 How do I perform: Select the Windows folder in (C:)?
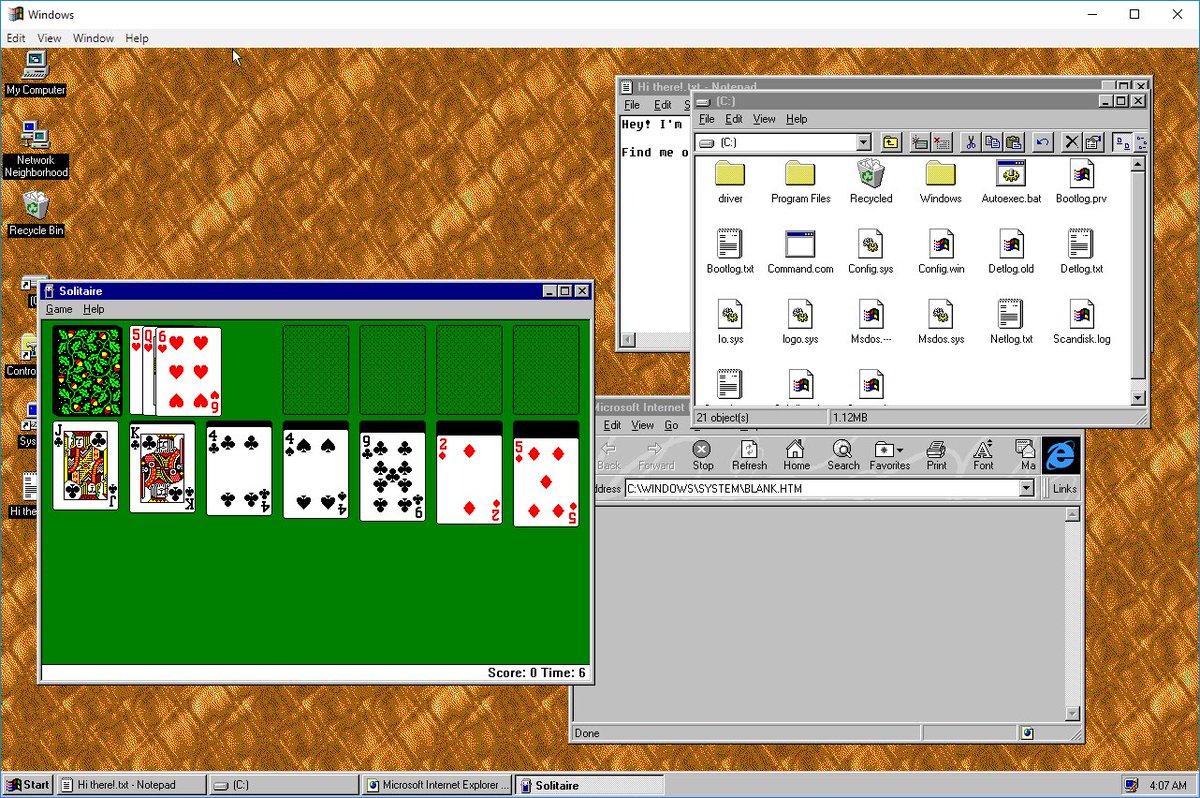[x=940, y=182]
